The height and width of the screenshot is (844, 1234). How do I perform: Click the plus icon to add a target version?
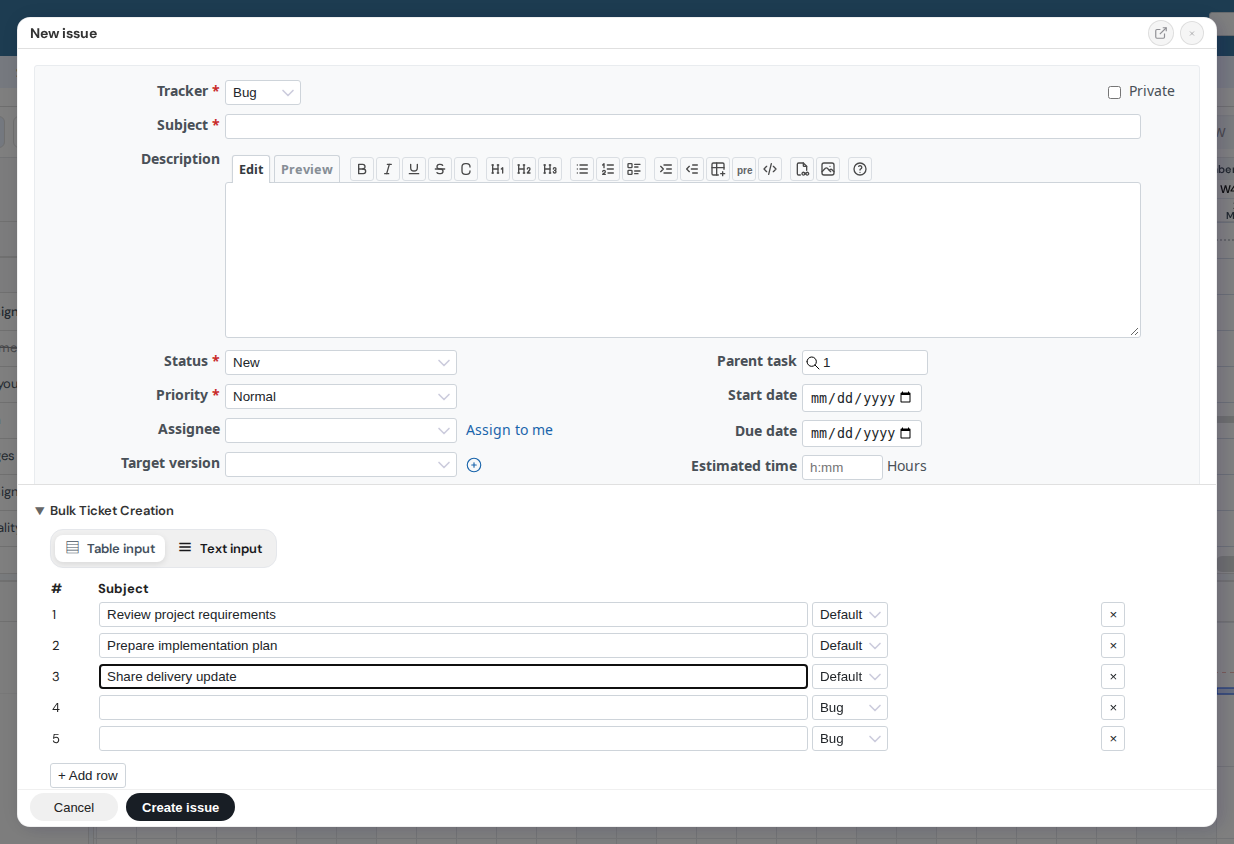point(474,465)
